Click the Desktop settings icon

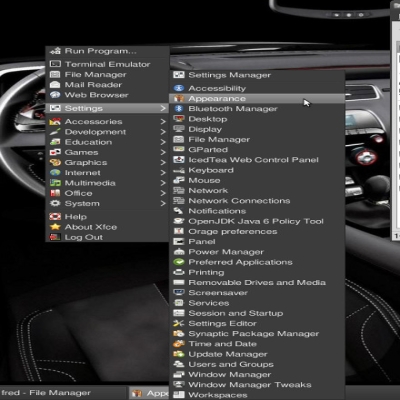coord(179,119)
